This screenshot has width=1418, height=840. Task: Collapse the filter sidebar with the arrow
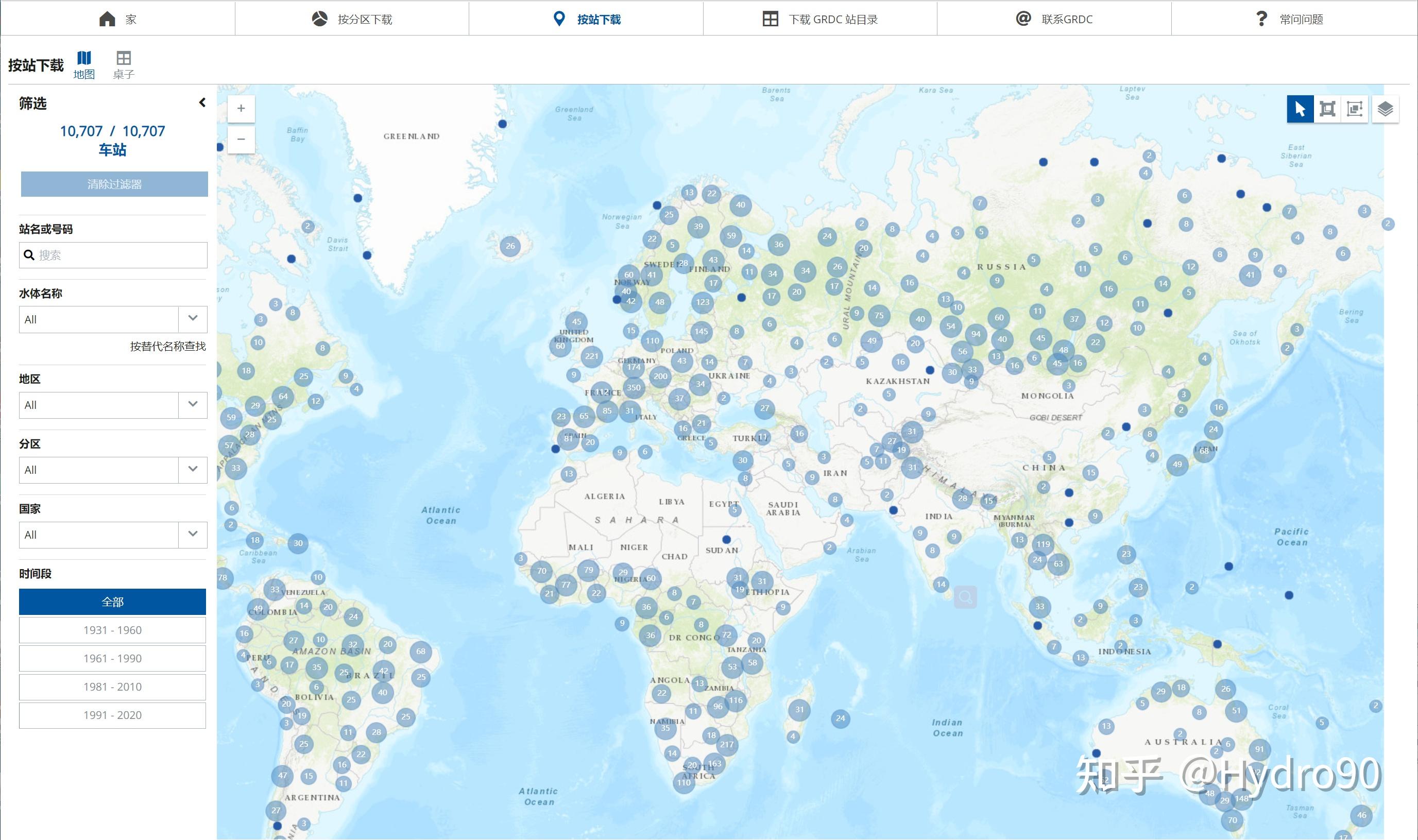[202, 102]
